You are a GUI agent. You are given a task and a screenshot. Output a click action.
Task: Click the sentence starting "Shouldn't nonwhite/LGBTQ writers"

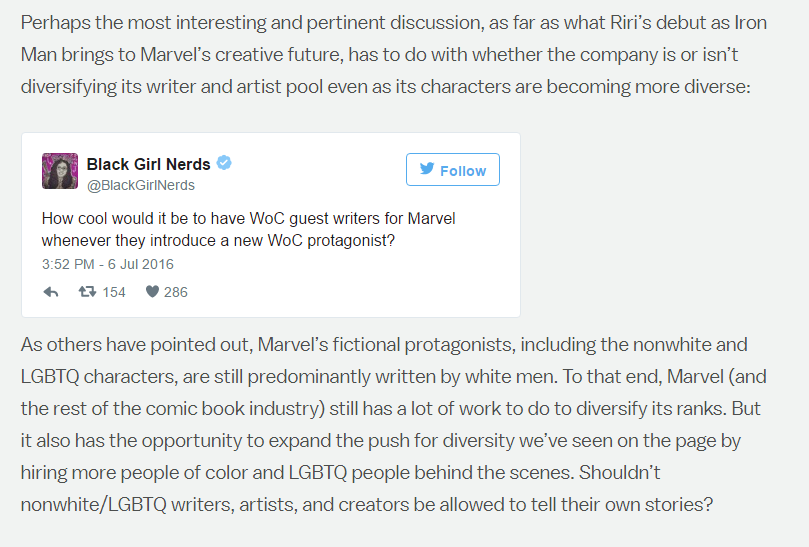(367, 488)
